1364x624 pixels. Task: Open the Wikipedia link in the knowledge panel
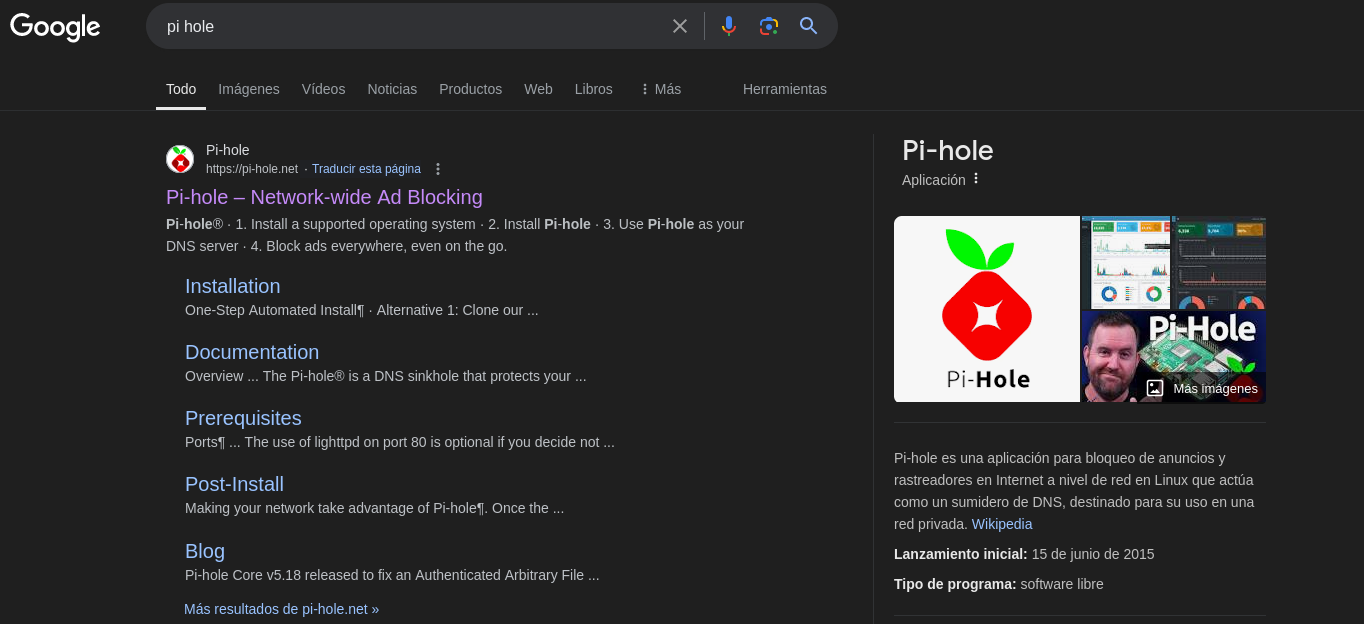pyautogui.click(x=1002, y=524)
